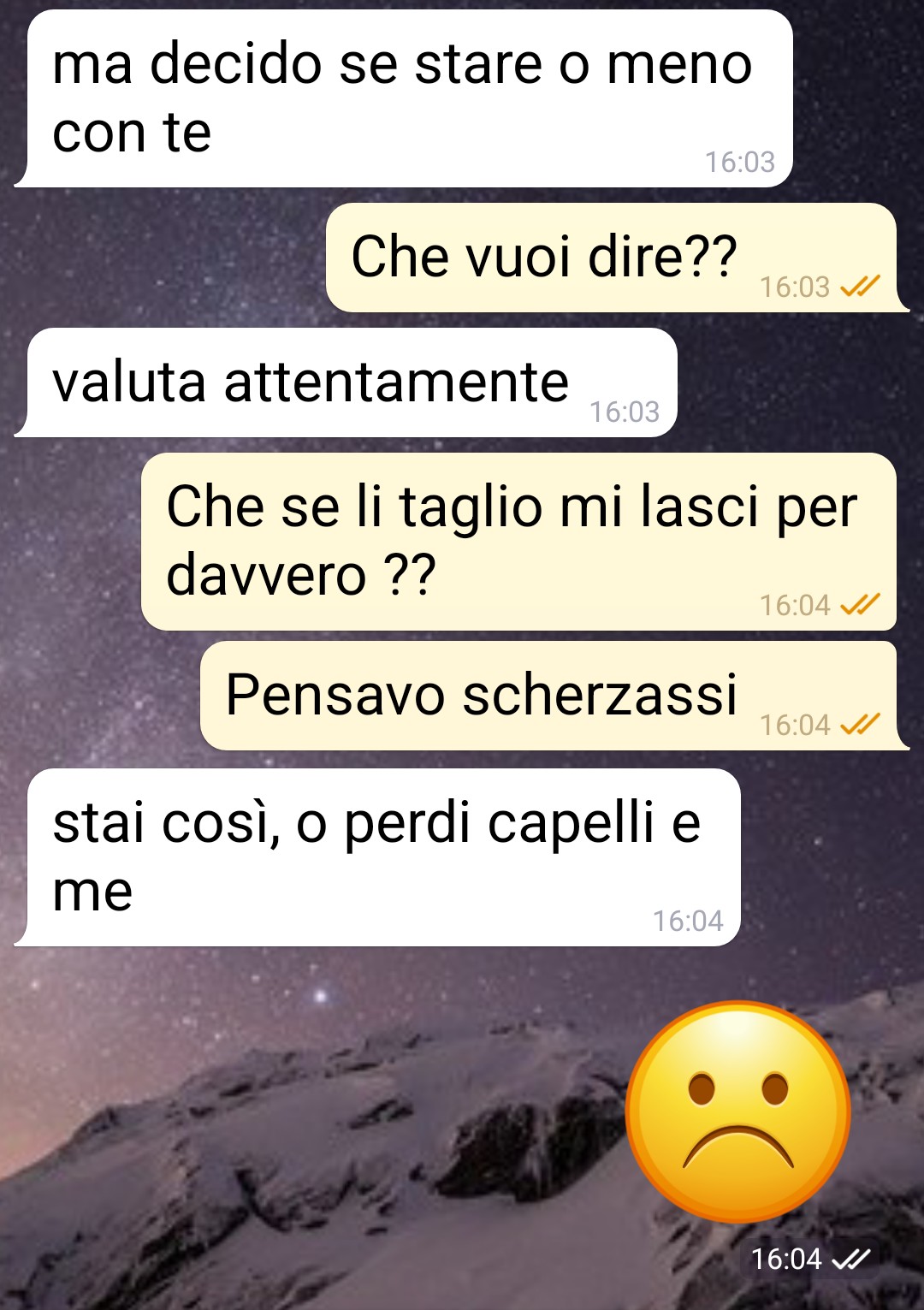Select the 'Che vuoi dire??' message bubble
Image resolution: width=924 pixels, height=1310 pixels.
(x=616, y=258)
